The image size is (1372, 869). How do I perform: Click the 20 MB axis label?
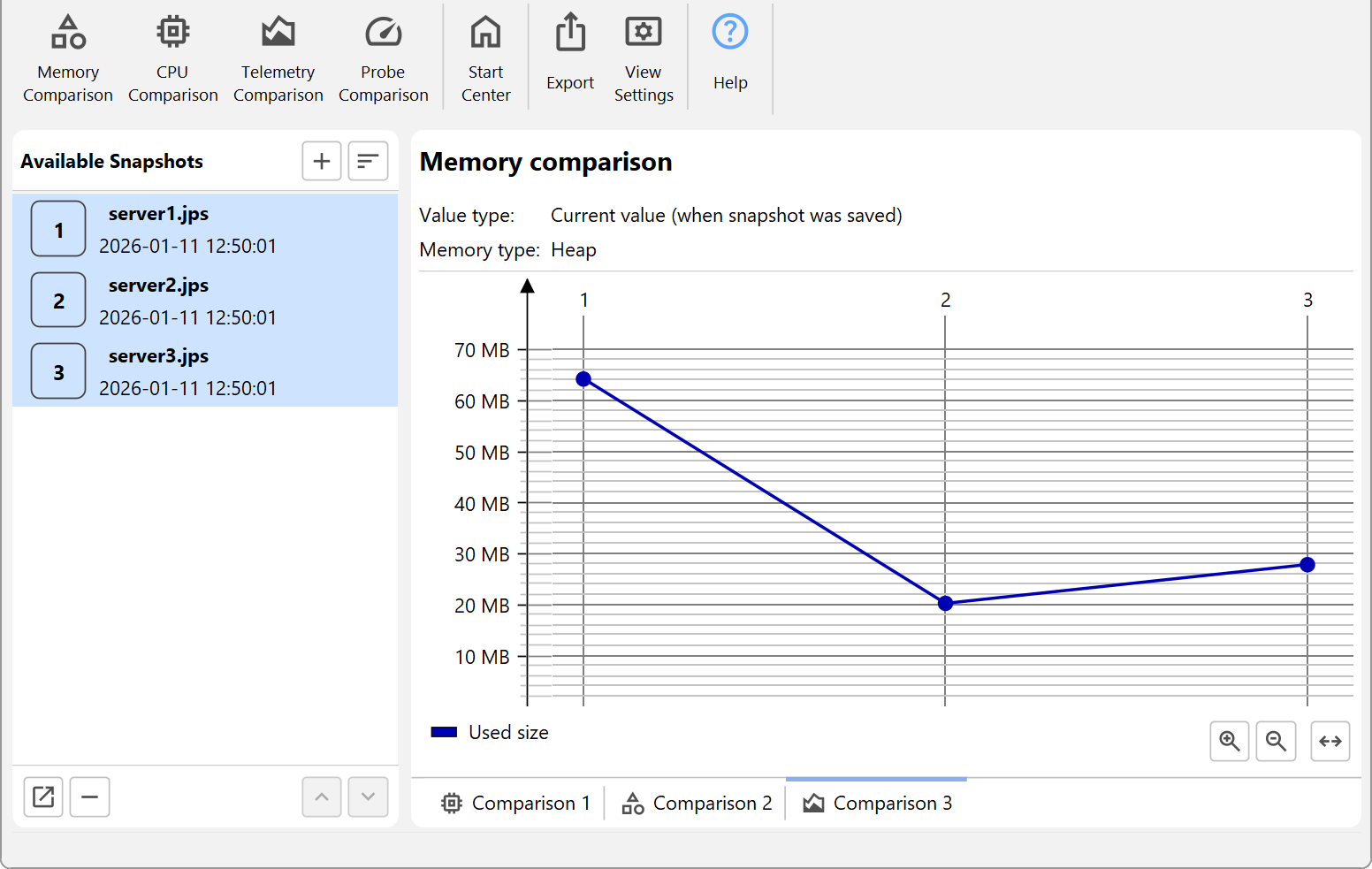click(x=482, y=606)
